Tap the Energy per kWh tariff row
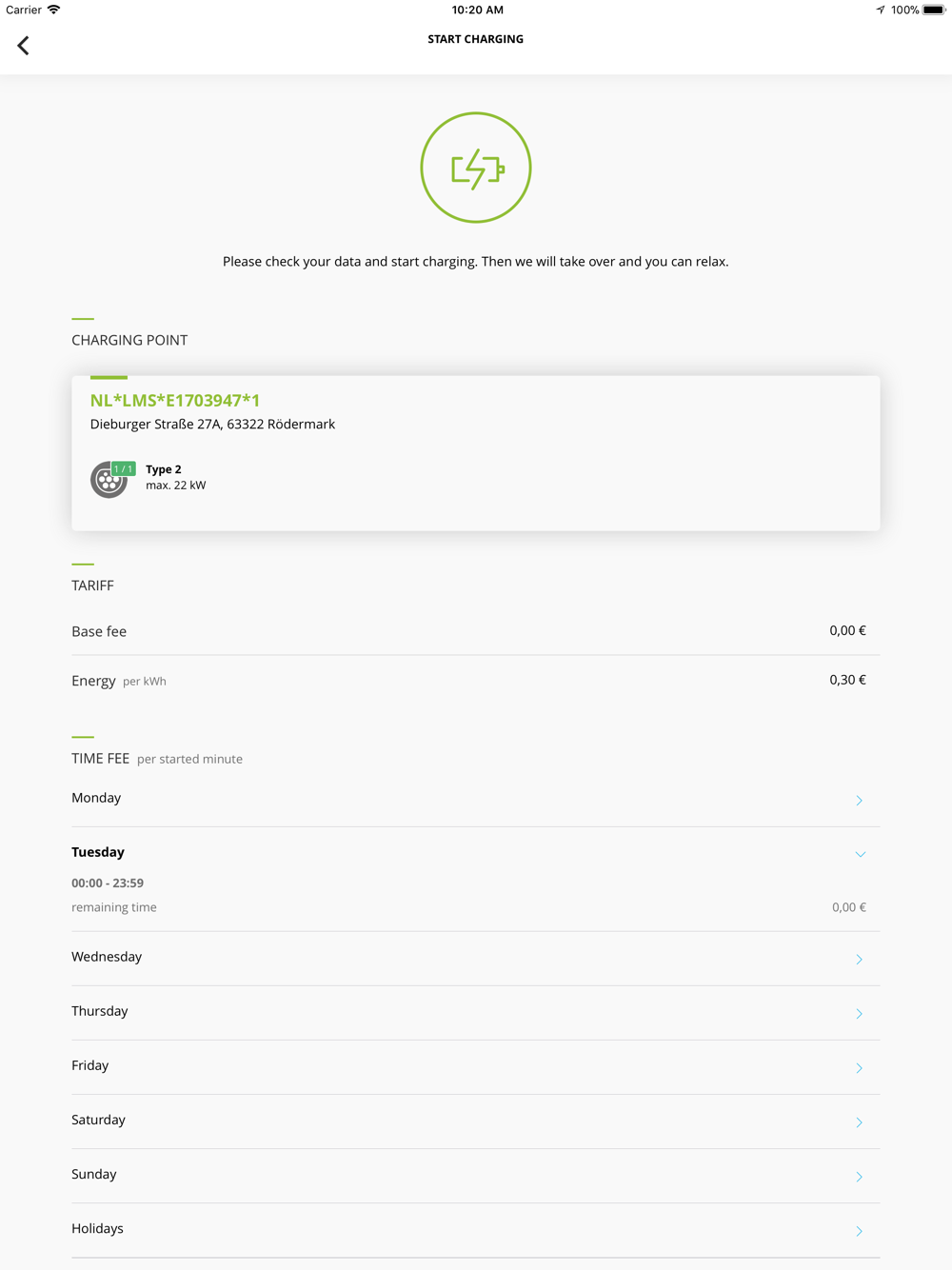This screenshot has height=1270, width=952. [x=475, y=681]
